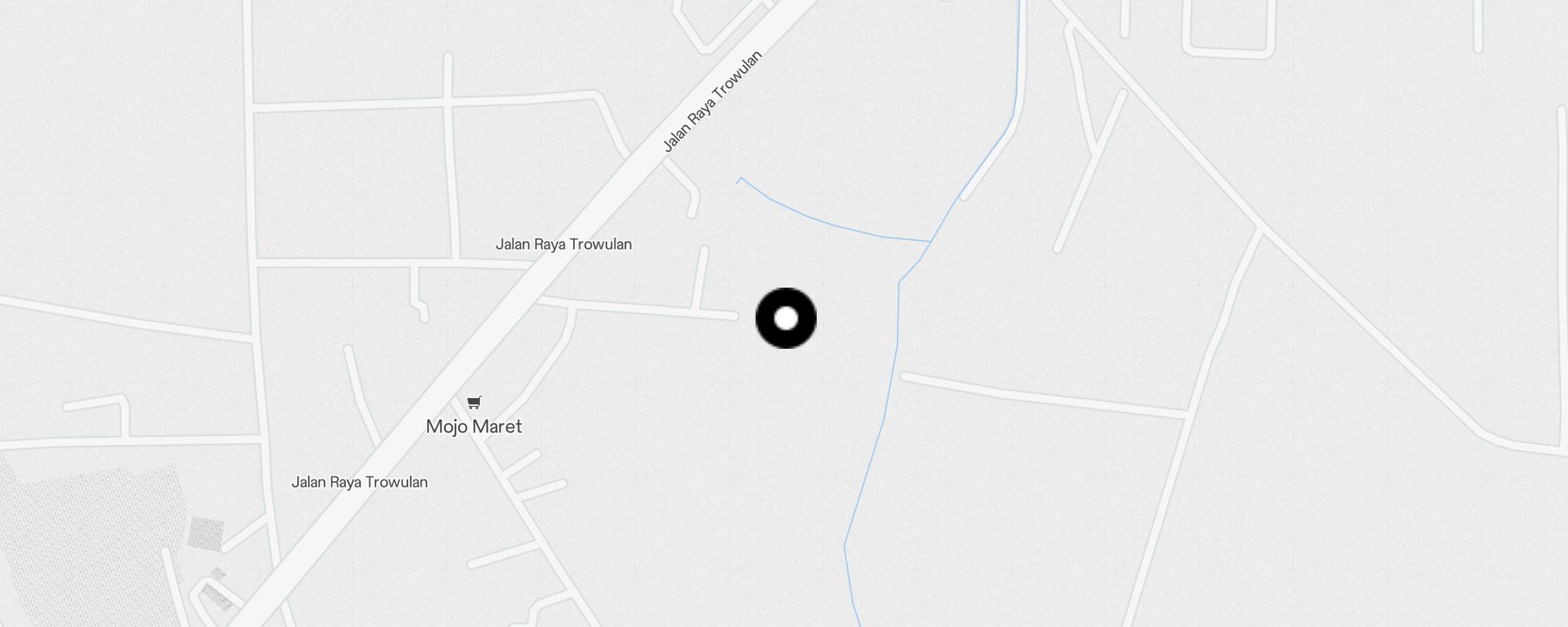Click where the stream branch joins the blue river

[931, 241]
